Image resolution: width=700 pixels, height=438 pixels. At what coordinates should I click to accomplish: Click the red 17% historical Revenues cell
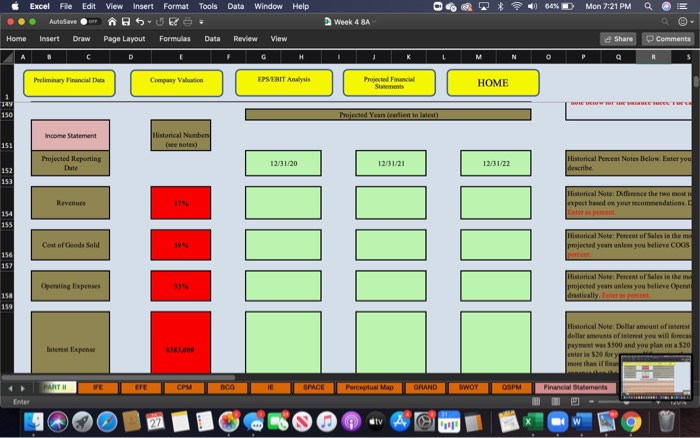(181, 203)
